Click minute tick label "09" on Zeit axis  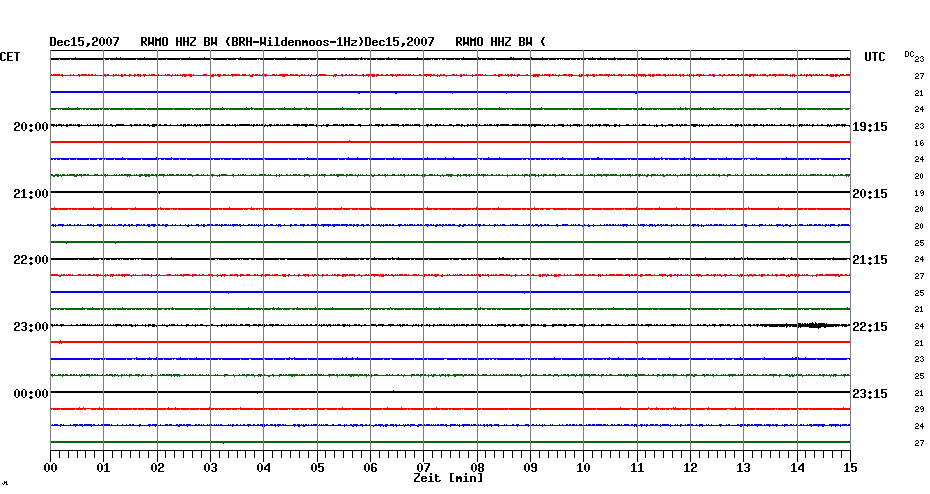530,468
